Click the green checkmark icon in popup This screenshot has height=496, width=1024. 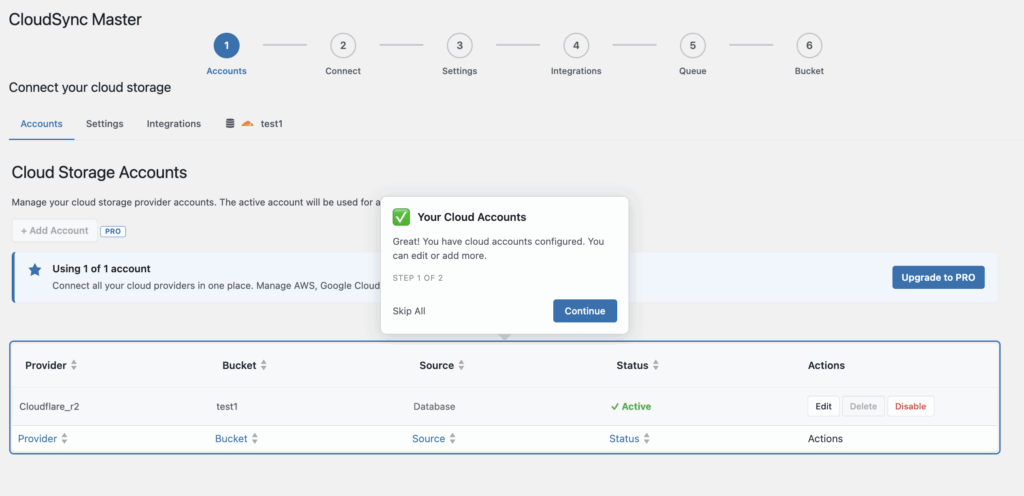click(x=401, y=217)
